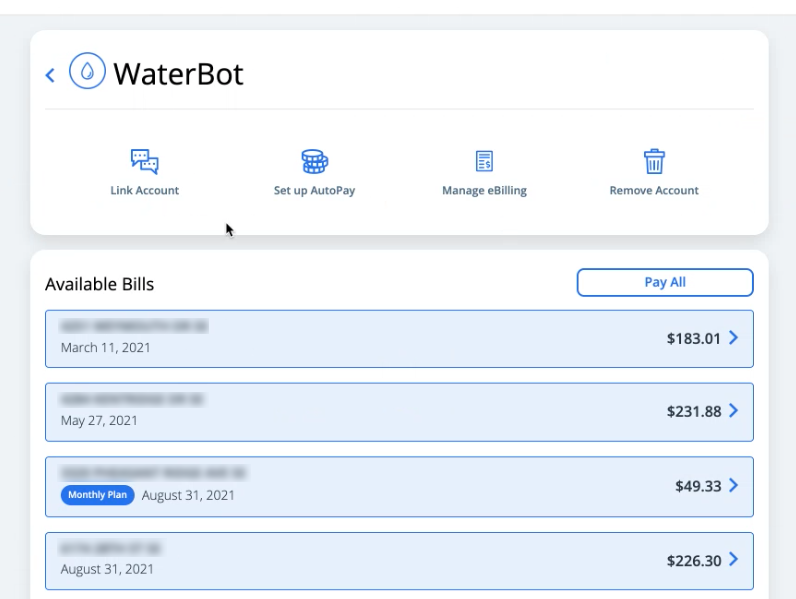Click the August 31, 2021 date beside Monthly Plan
796x599 pixels.
point(188,495)
